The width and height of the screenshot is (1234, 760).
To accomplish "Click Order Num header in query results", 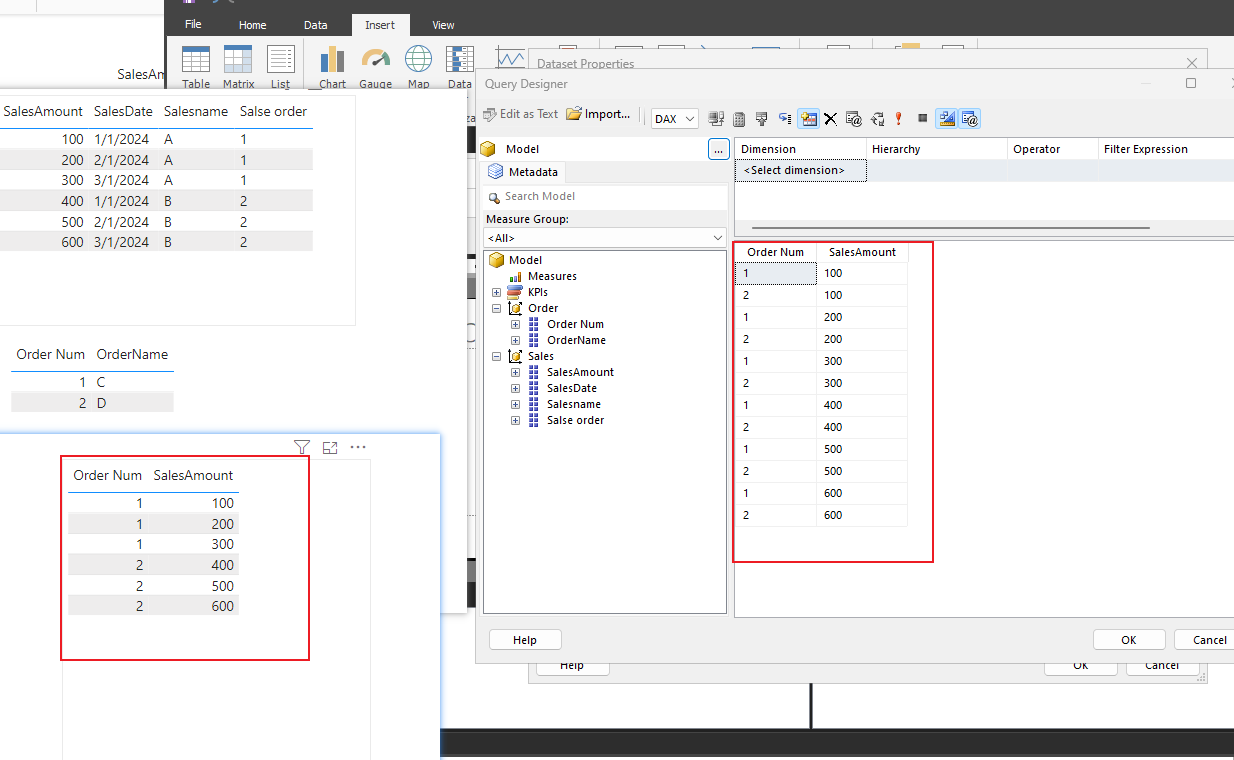I will (x=775, y=252).
